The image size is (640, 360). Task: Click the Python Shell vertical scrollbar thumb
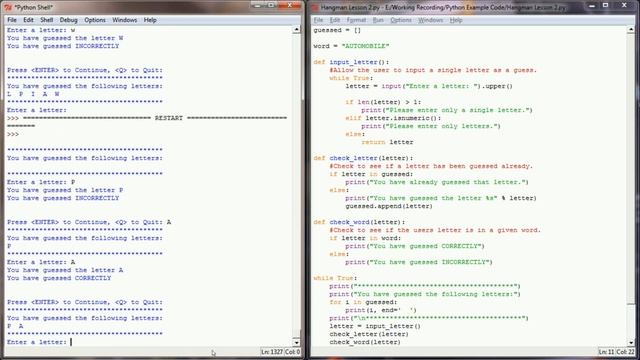click(x=297, y=333)
